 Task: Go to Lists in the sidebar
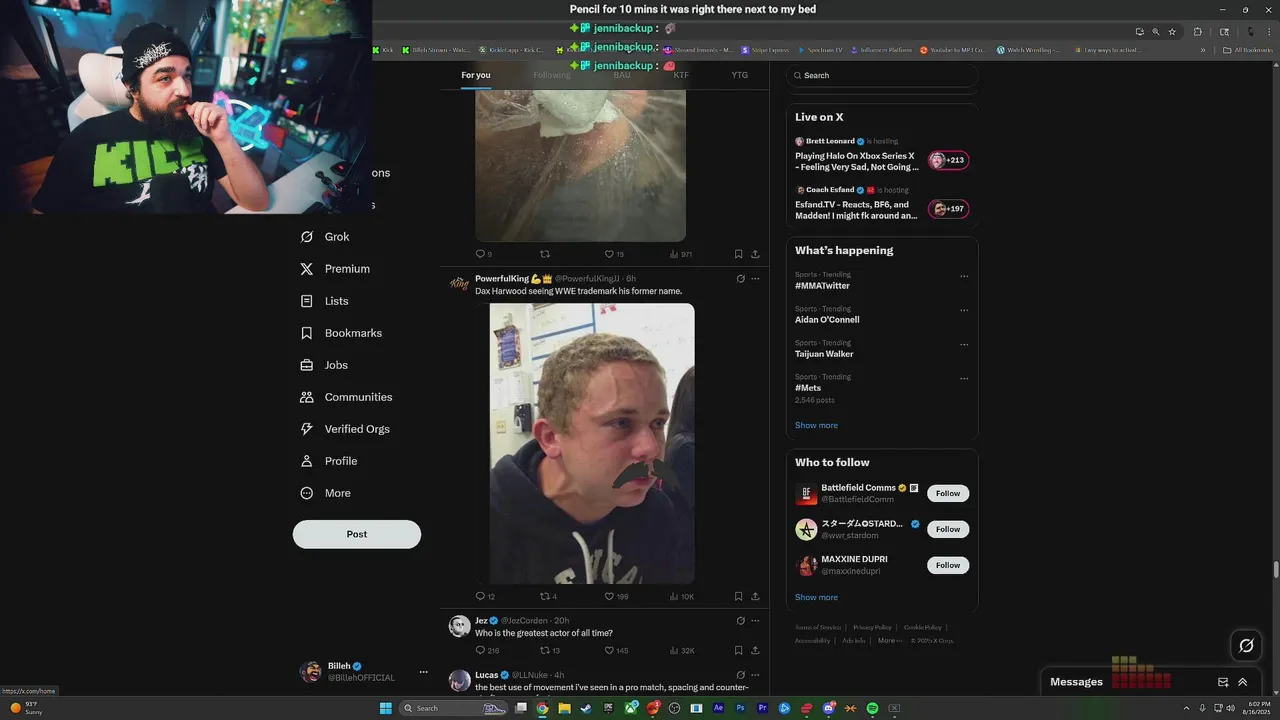point(324,301)
